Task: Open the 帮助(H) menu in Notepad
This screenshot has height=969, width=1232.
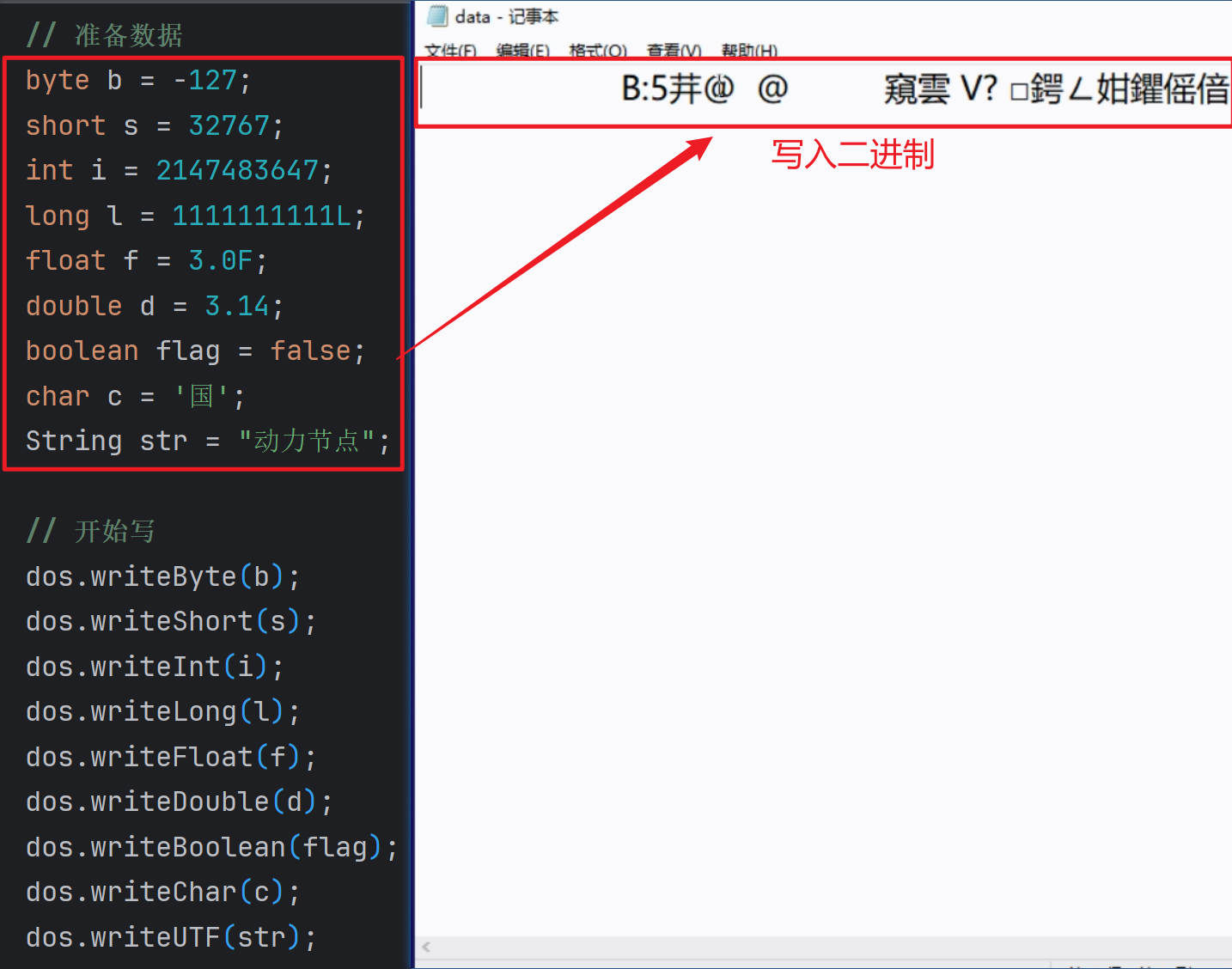Action: click(x=747, y=51)
